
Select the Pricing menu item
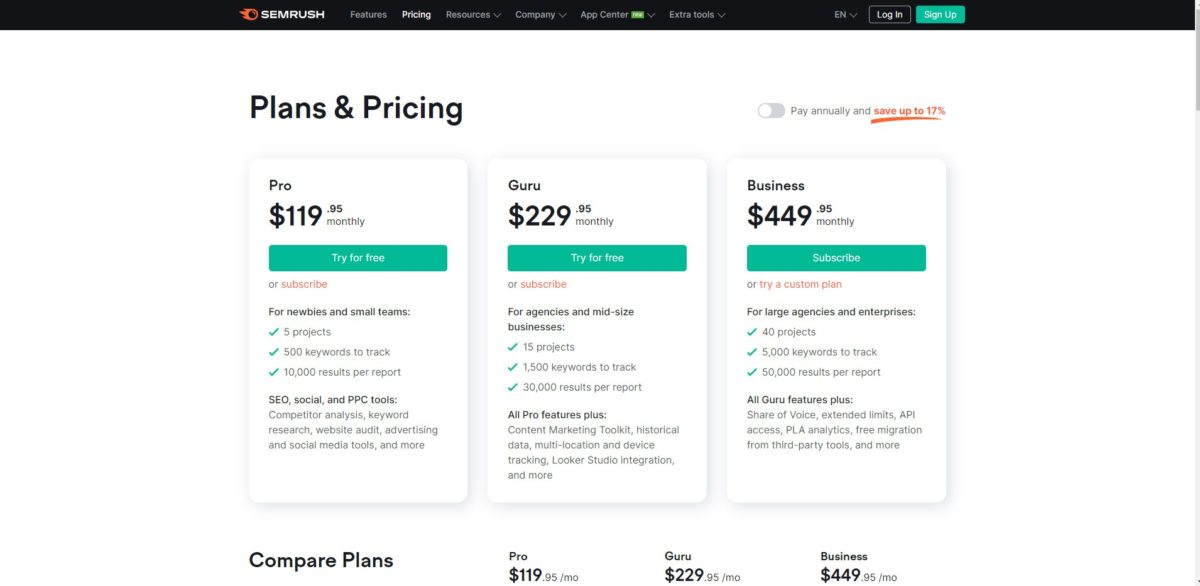pos(416,14)
